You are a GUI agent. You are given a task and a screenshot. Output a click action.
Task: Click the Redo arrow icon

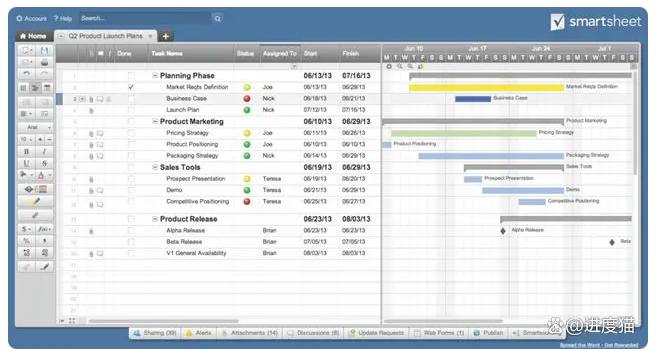point(44,74)
